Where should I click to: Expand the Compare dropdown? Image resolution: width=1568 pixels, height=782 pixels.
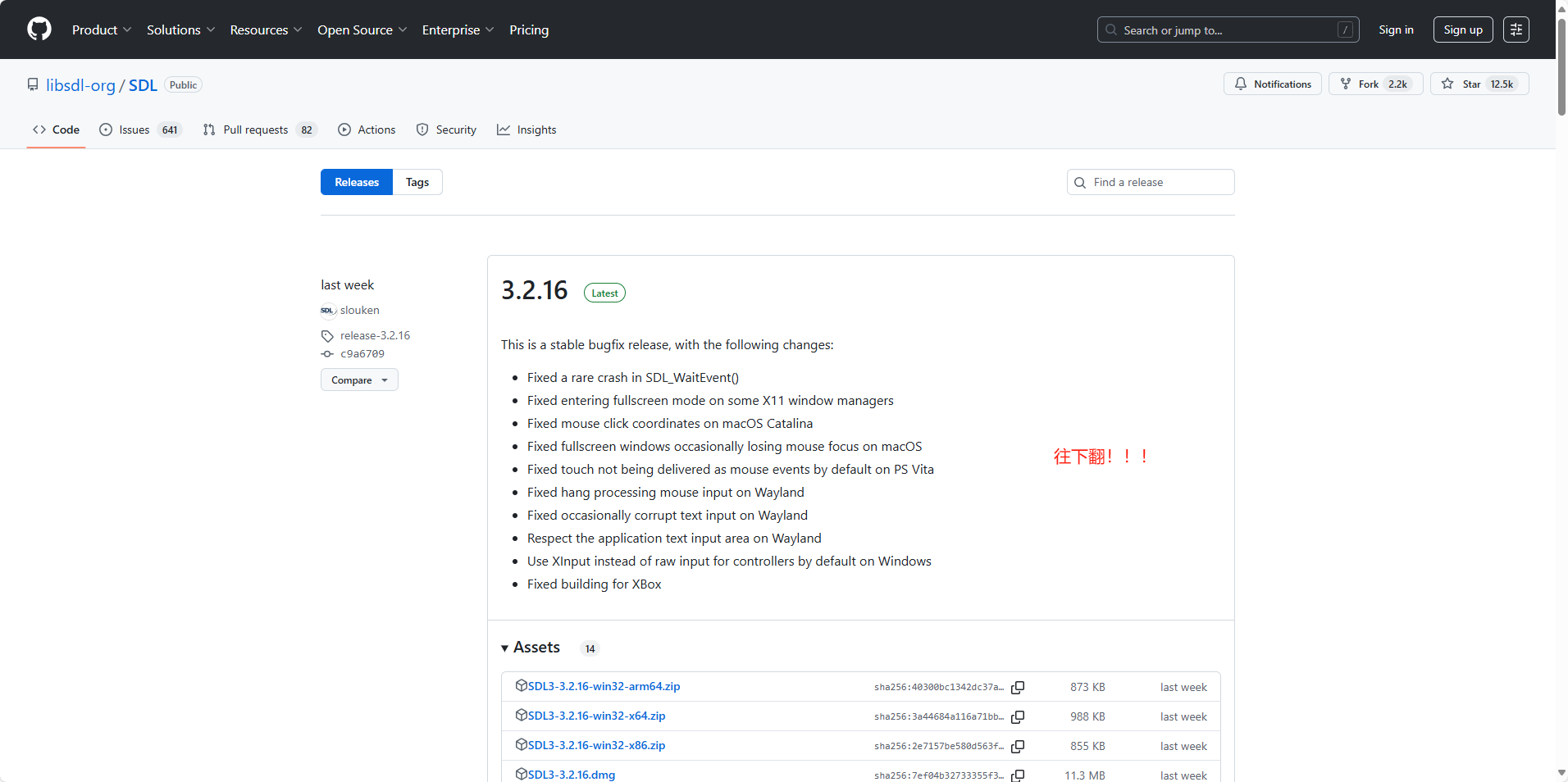[x=359, y=380]
